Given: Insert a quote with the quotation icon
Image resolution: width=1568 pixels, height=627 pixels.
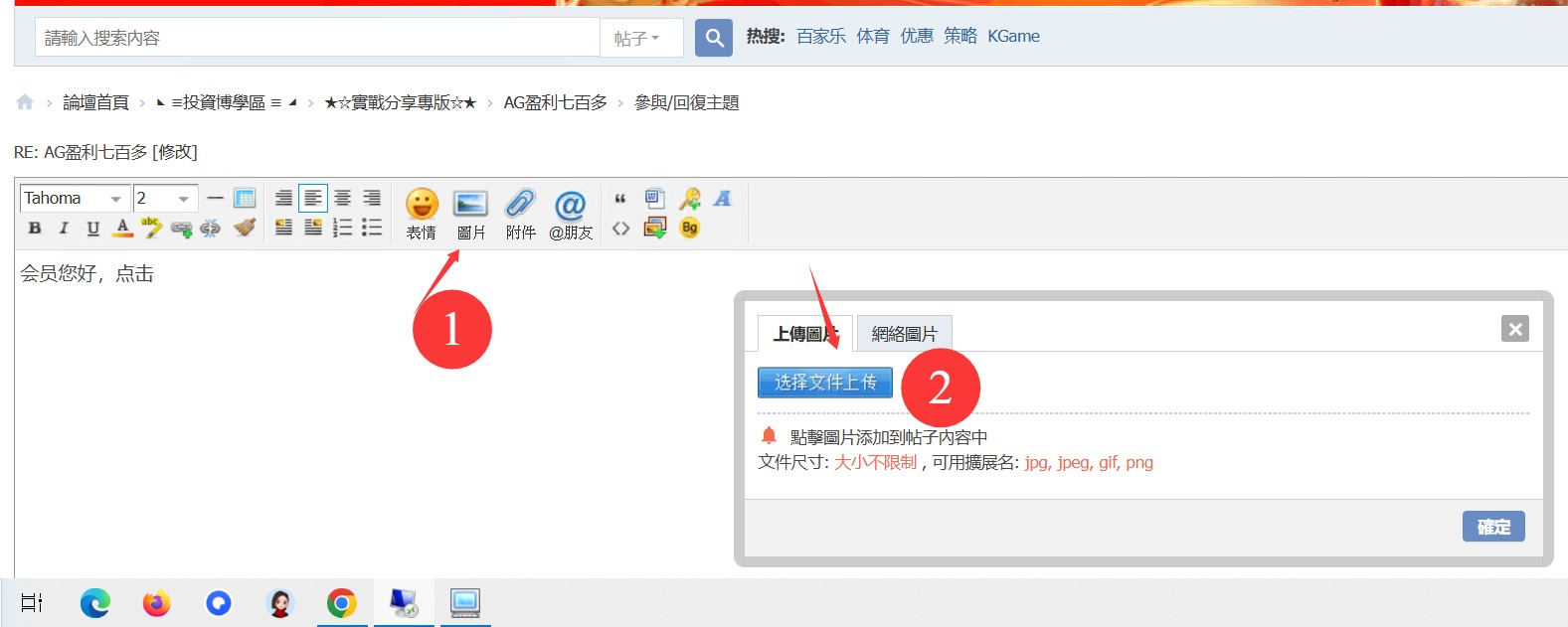Looking at the screenshot, I should 620,199.
